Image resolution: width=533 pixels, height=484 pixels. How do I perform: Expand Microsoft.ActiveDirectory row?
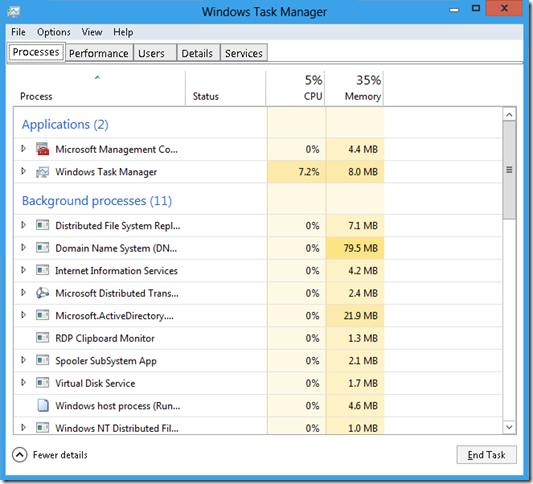pos(23,315)
